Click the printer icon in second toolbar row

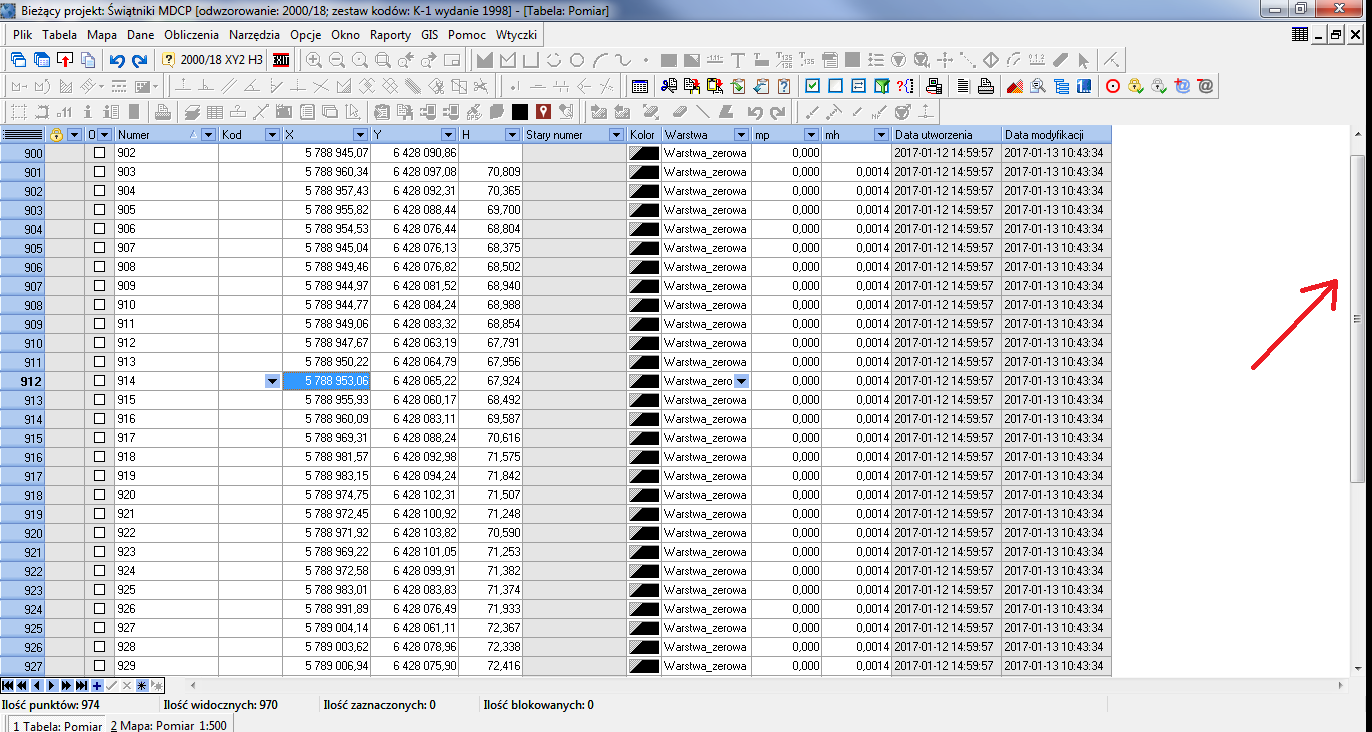pyautogui.click(x=985, y=86)
